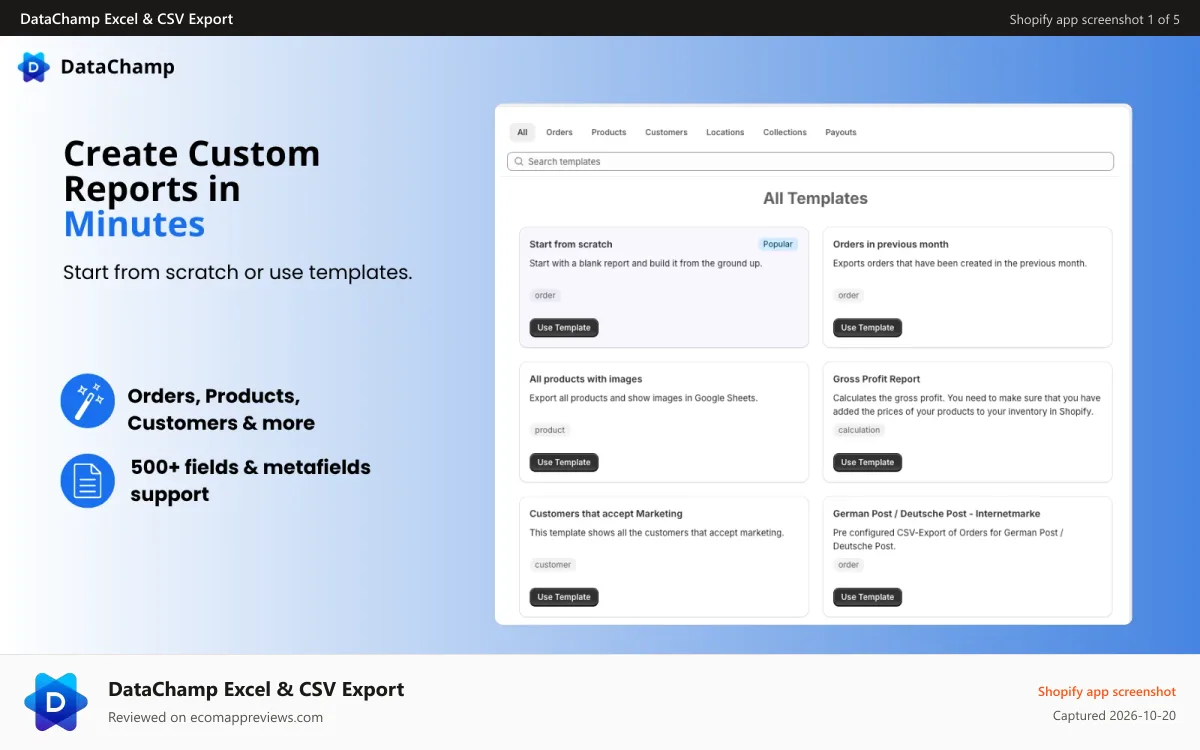Click the search magnifier icon in templates field

[520, 162]
